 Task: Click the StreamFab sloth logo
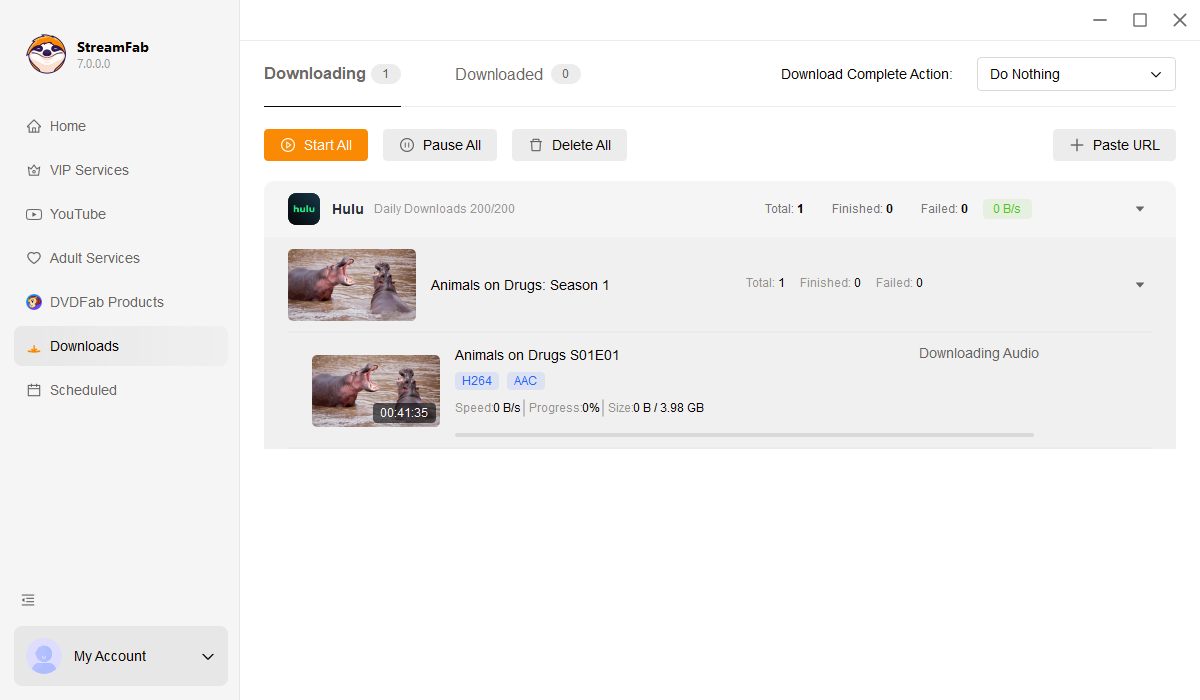pos(46,54)
